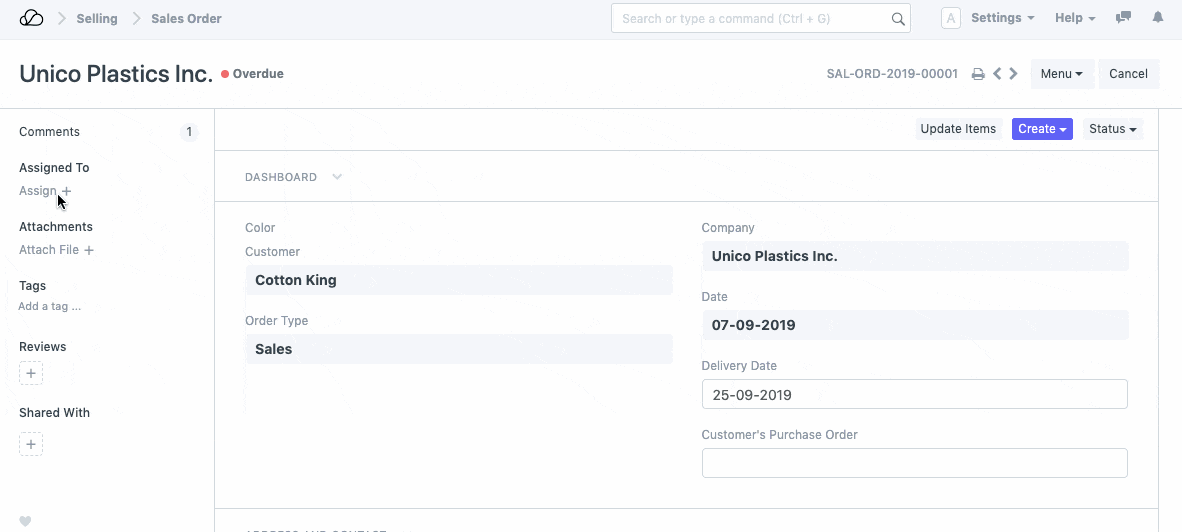The image size is (1182, 532).
Task: Click the Update Items button
Action: 958,129
